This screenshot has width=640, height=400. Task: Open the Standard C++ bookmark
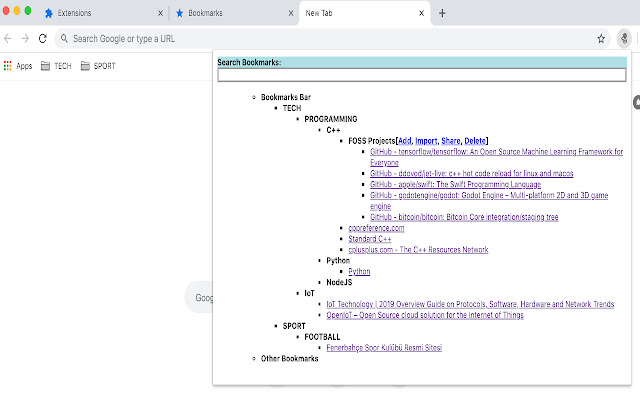click(369, 239)
